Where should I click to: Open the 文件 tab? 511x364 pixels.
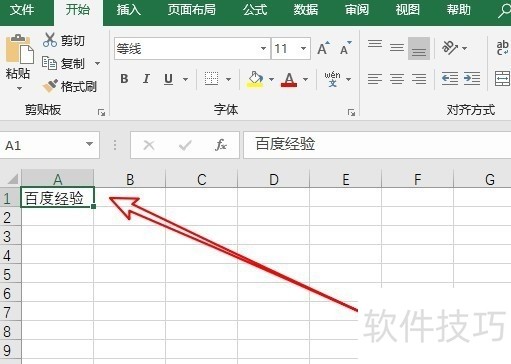click(x=22, y=10)
